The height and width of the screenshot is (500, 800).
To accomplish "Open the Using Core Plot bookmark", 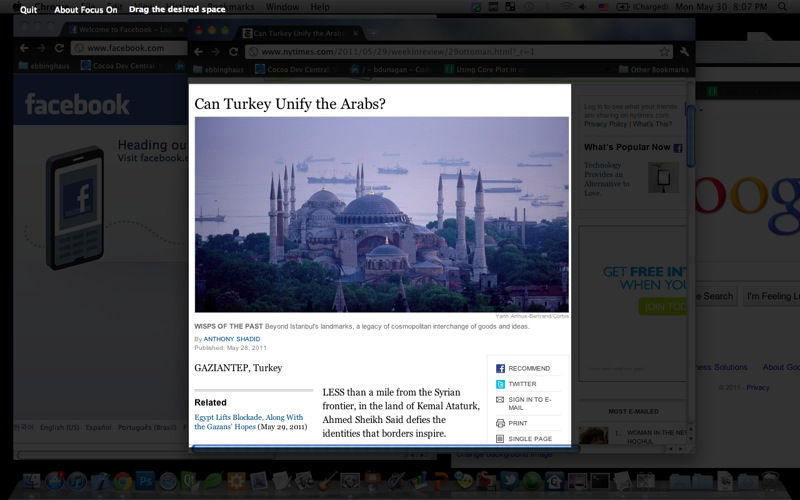I will 484,69.
